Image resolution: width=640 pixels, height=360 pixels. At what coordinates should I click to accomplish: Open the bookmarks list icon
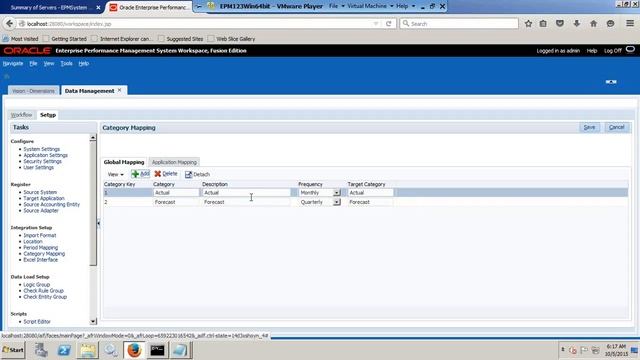[543, 24]
